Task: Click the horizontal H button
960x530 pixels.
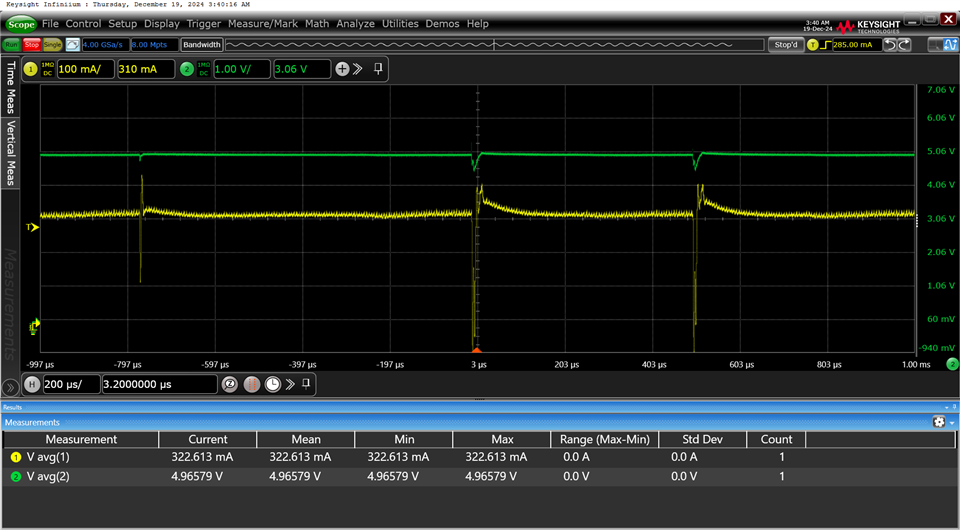Action: [x=32, y=384]
